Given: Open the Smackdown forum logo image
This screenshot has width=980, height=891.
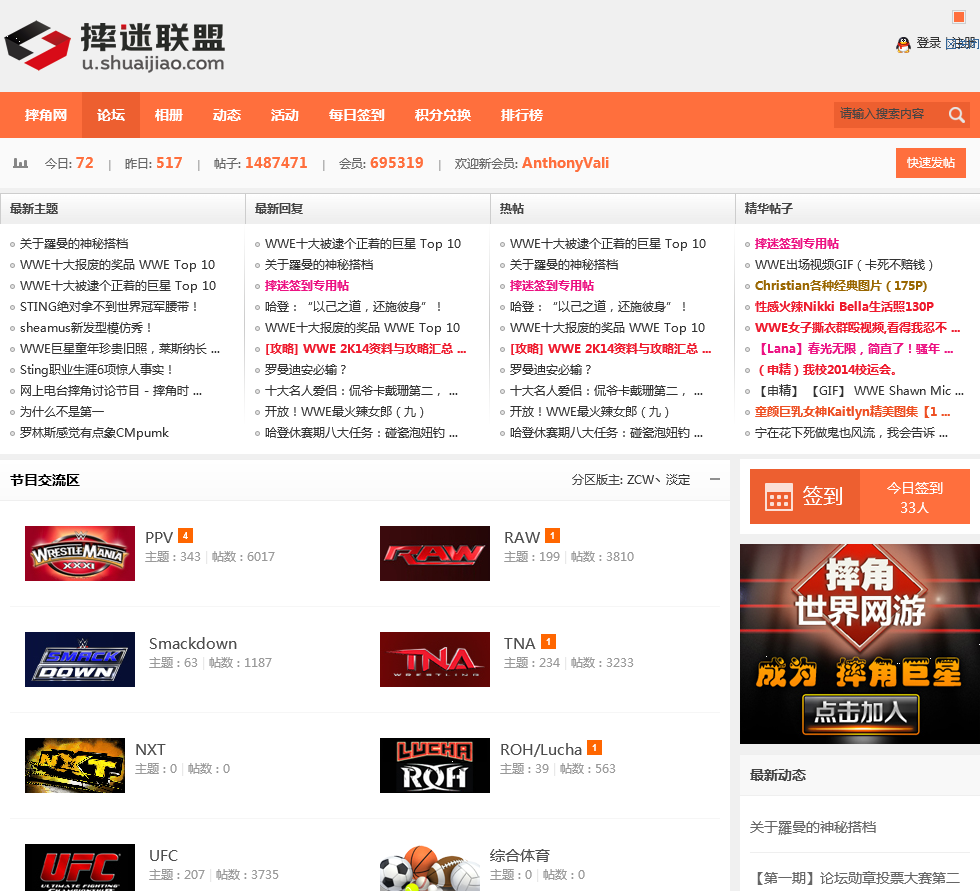Looking at the screenshot, I should click(x=80, y=659).
